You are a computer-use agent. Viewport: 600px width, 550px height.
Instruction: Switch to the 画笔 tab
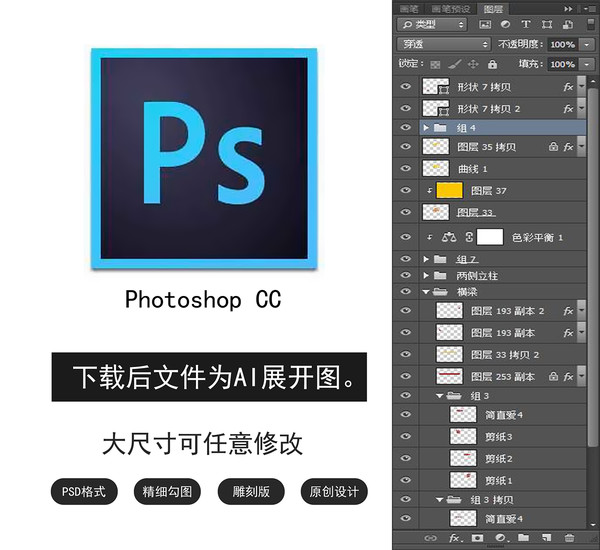(x=409, y=9)
